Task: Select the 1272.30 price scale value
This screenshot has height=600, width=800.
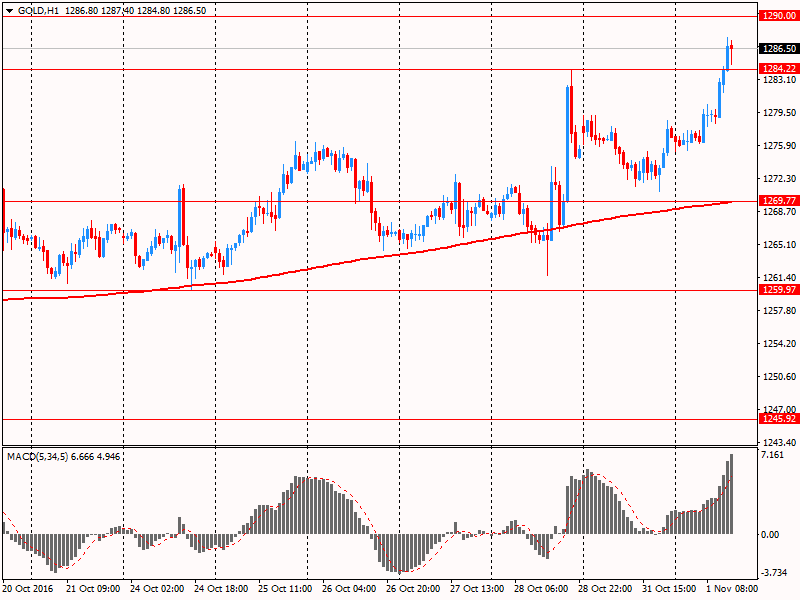Action: pyautogui.click(x=779, y=179)
